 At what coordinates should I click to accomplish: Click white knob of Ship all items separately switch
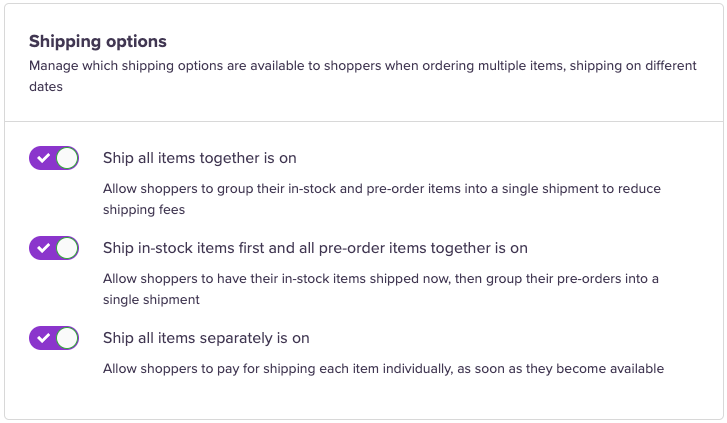(67, 338)
